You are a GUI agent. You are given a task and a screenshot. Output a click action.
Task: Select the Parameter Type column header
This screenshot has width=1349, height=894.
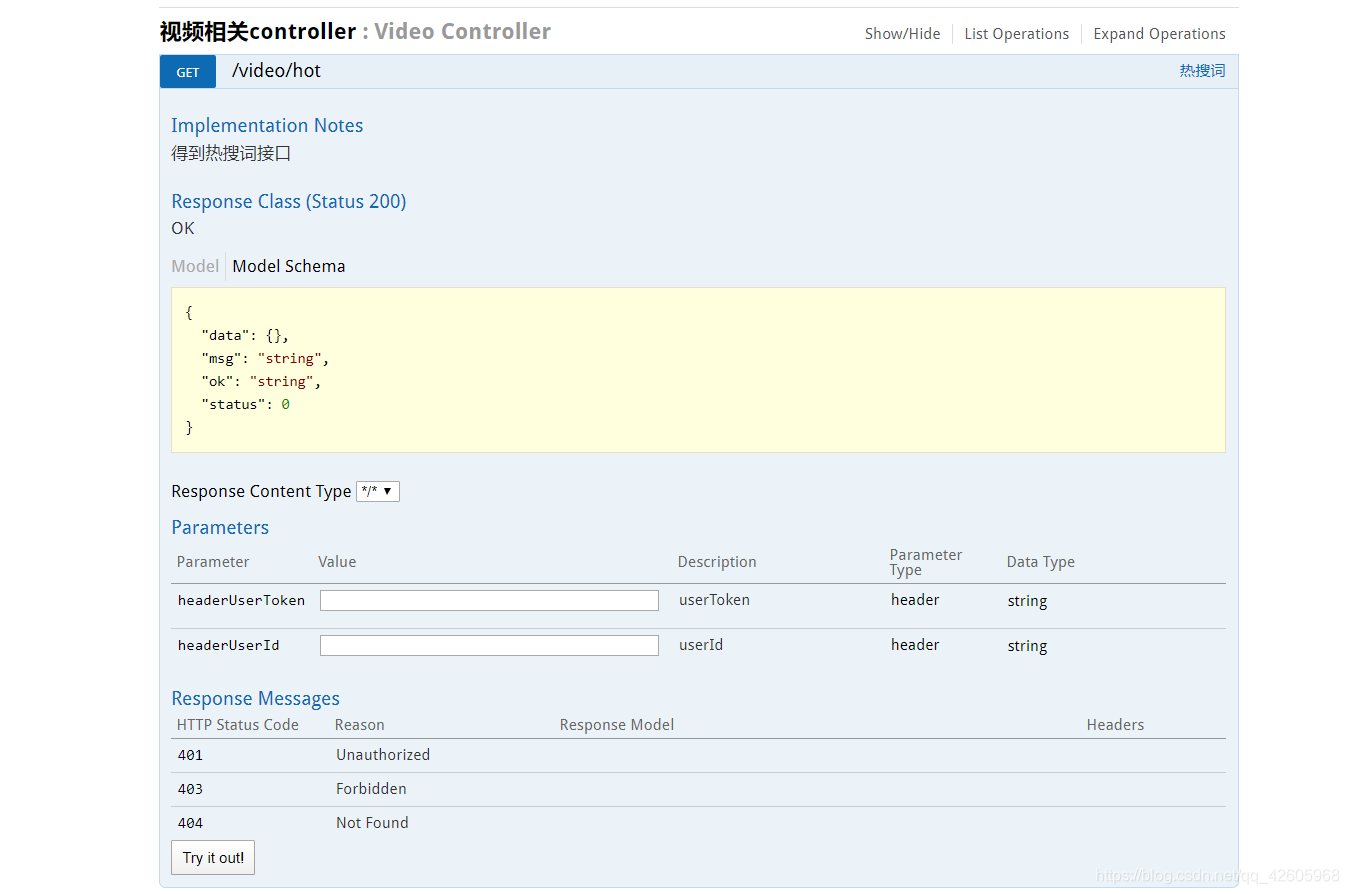tap(926, 562)
